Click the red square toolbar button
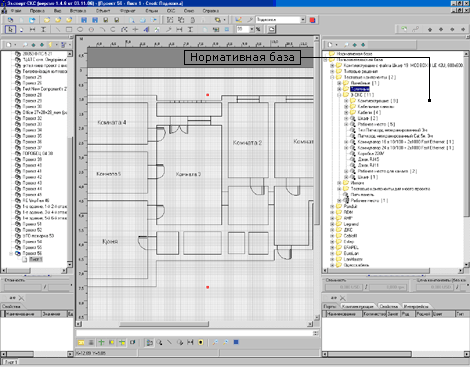The image size is (470, 367). click(x=312, y=20)
